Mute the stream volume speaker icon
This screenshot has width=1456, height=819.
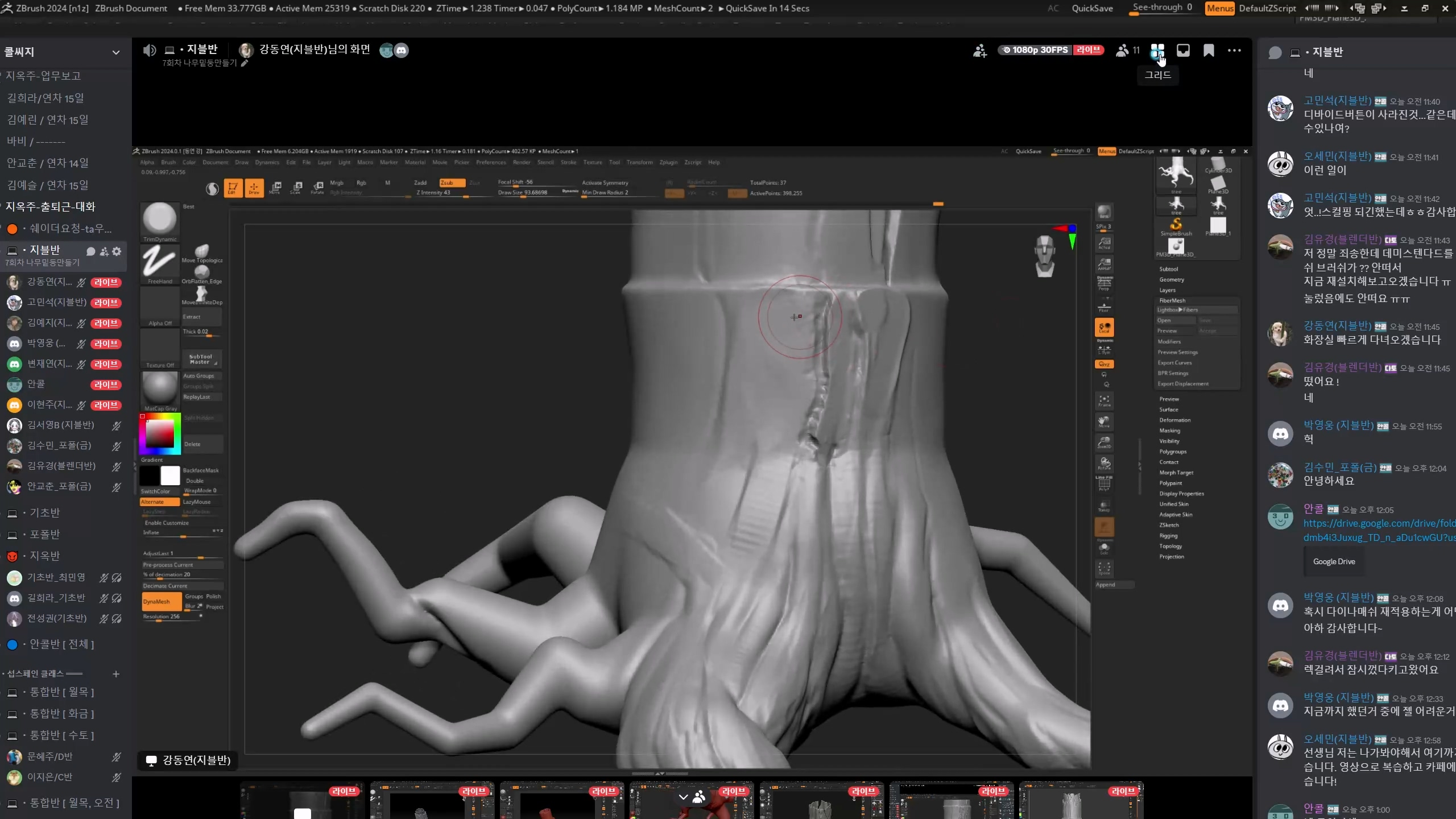pos(150,51)
